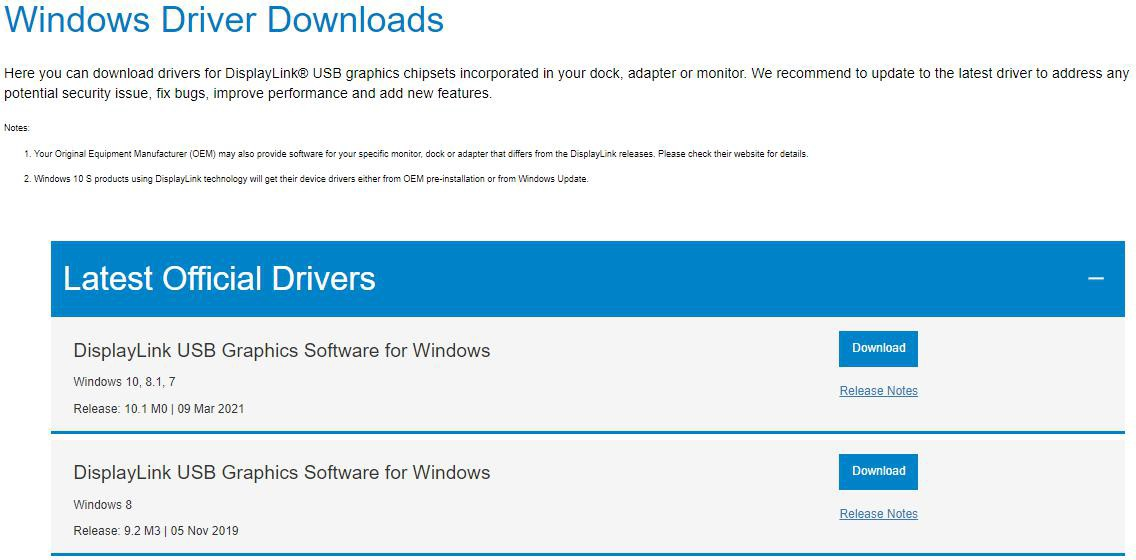
Task: Collapse the Latest Official Drivers section
Action: tap(1095, 278)
